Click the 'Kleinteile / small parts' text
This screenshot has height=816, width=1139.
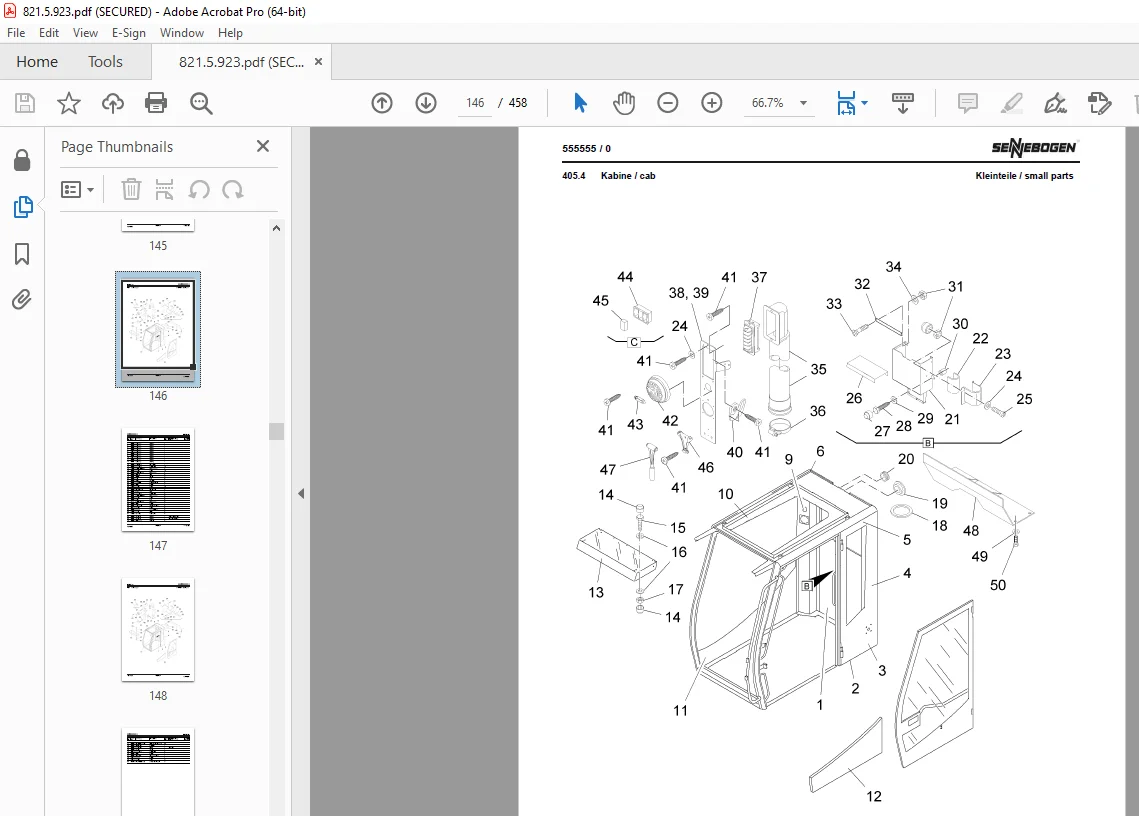(x=1024, y=176)
